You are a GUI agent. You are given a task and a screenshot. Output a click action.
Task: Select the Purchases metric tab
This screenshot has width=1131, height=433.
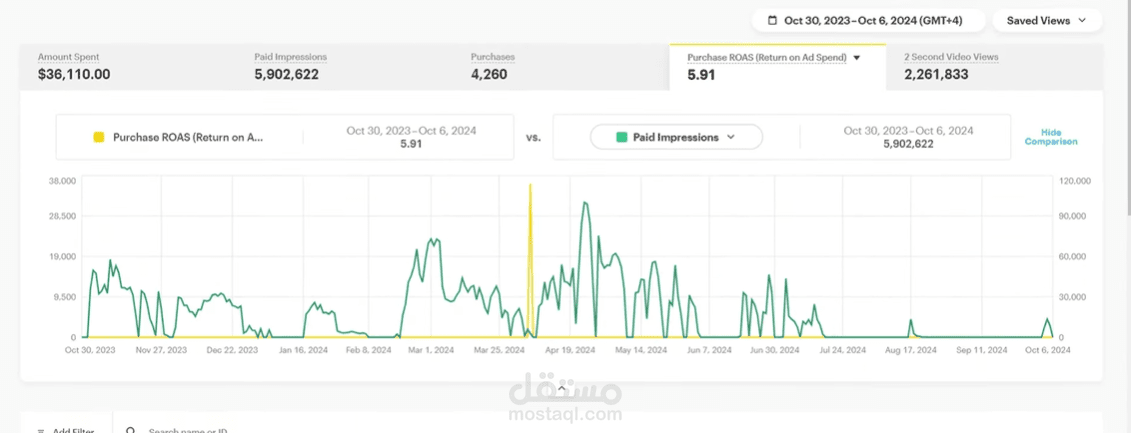[561, 66]
